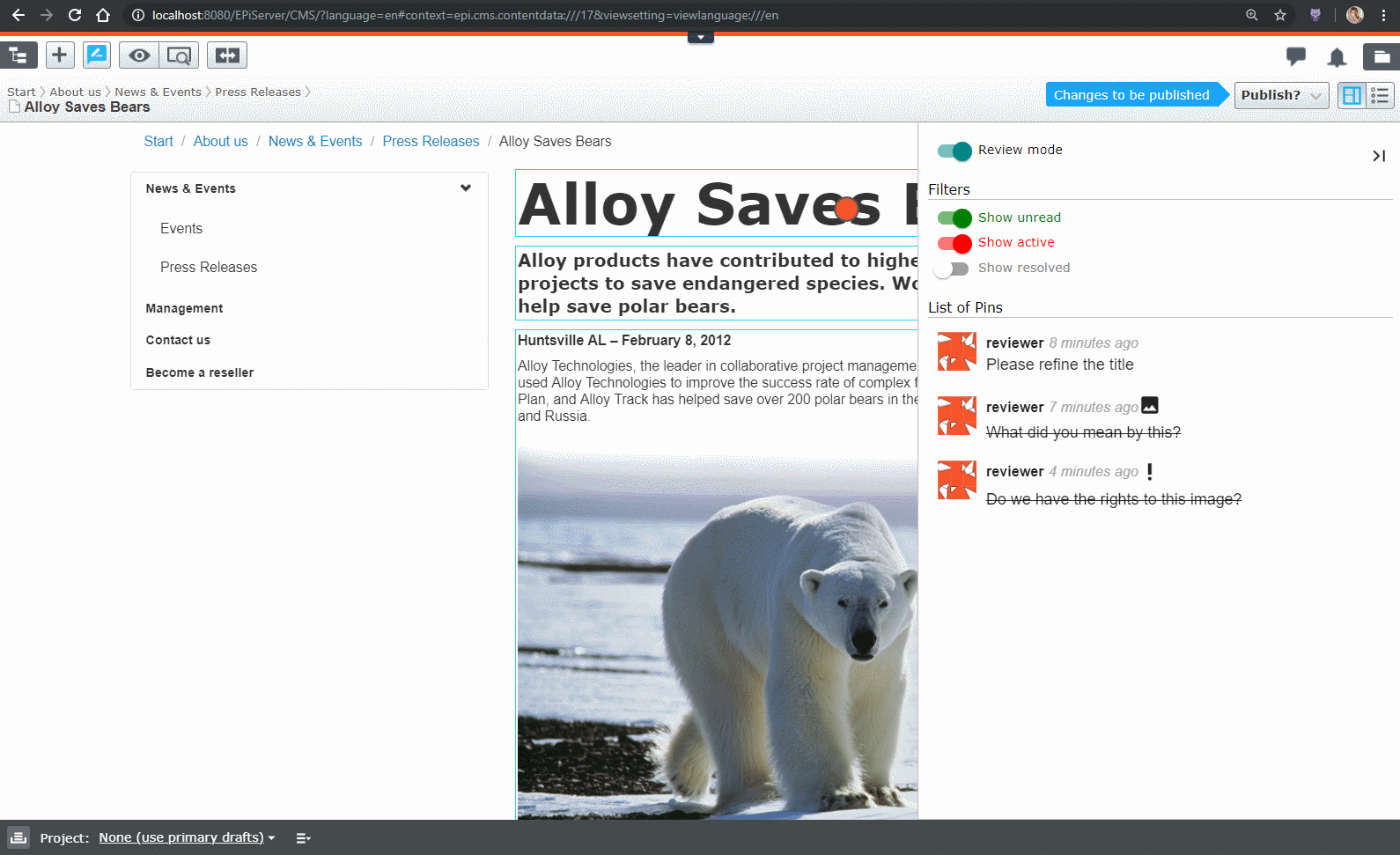Open the comments speech bubble icon
The height and width of the screenshot is (855, 1400).
point(1295,57)
